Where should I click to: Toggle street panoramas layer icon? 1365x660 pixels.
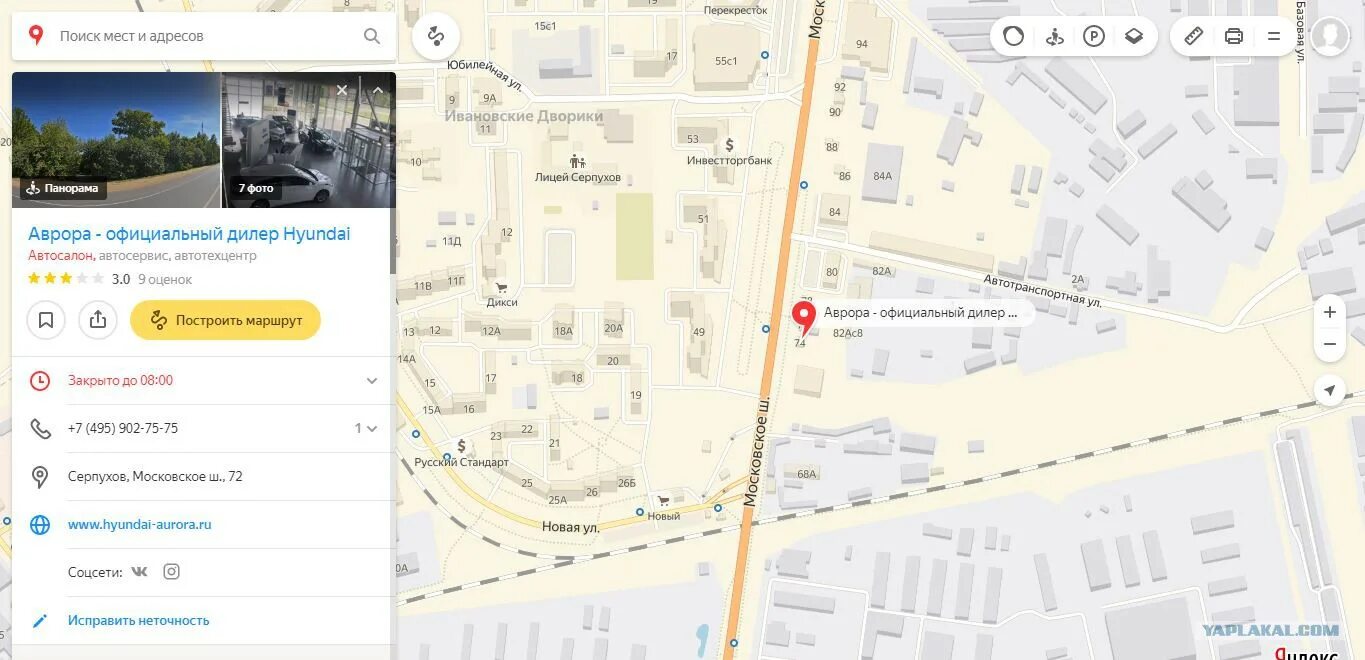[x=1054, y=36]
